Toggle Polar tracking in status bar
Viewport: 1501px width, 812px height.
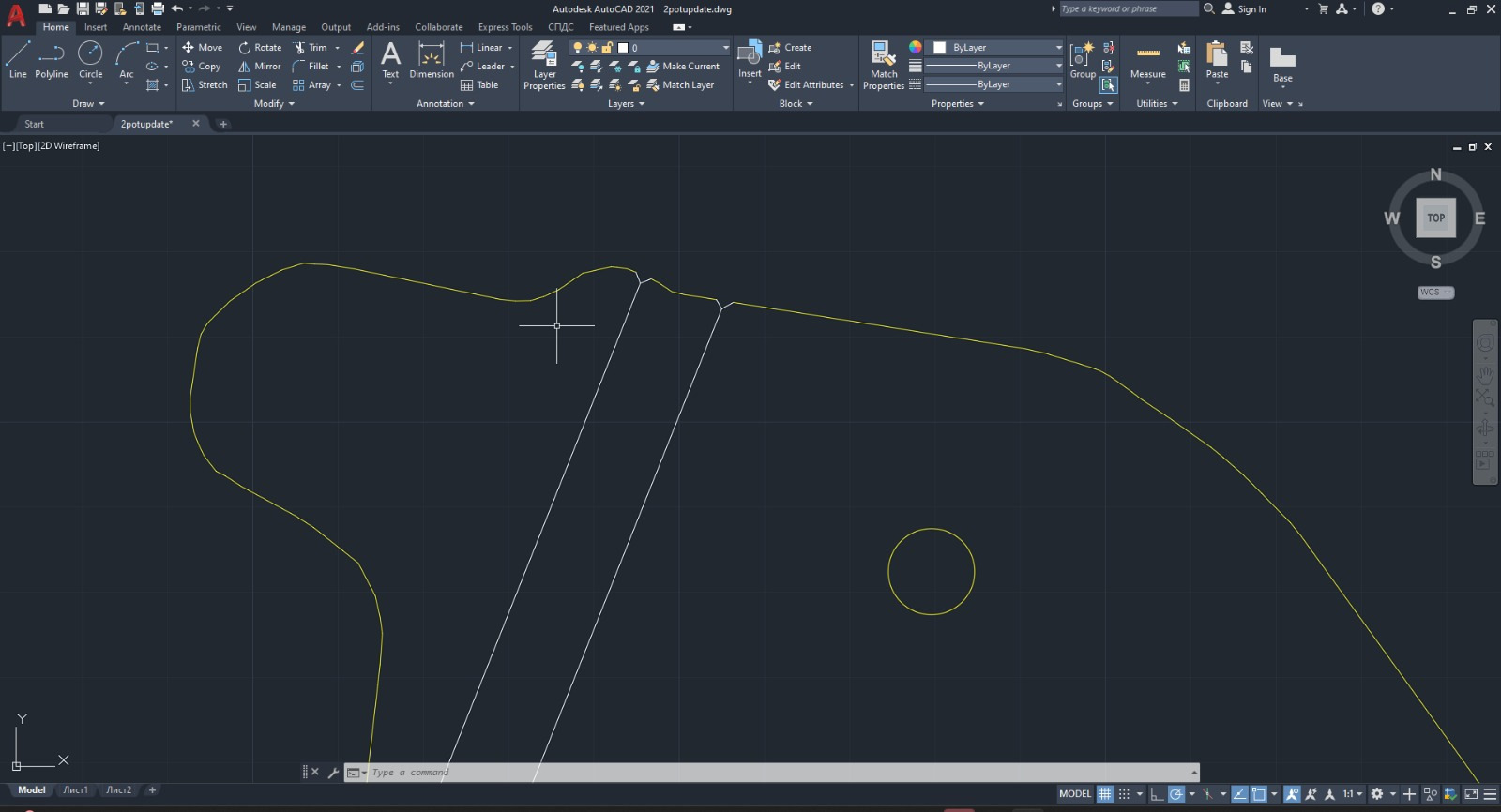[x=1176, y=794]
